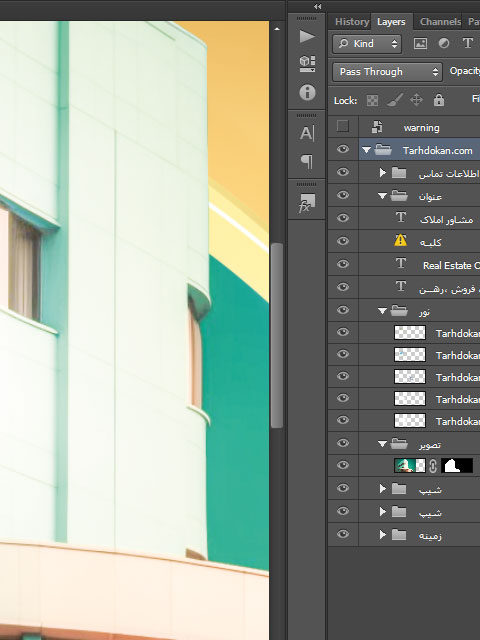Screen dimensions: 480x640
Task: Open the 3D panel cube icon
Action: (307, 64)
